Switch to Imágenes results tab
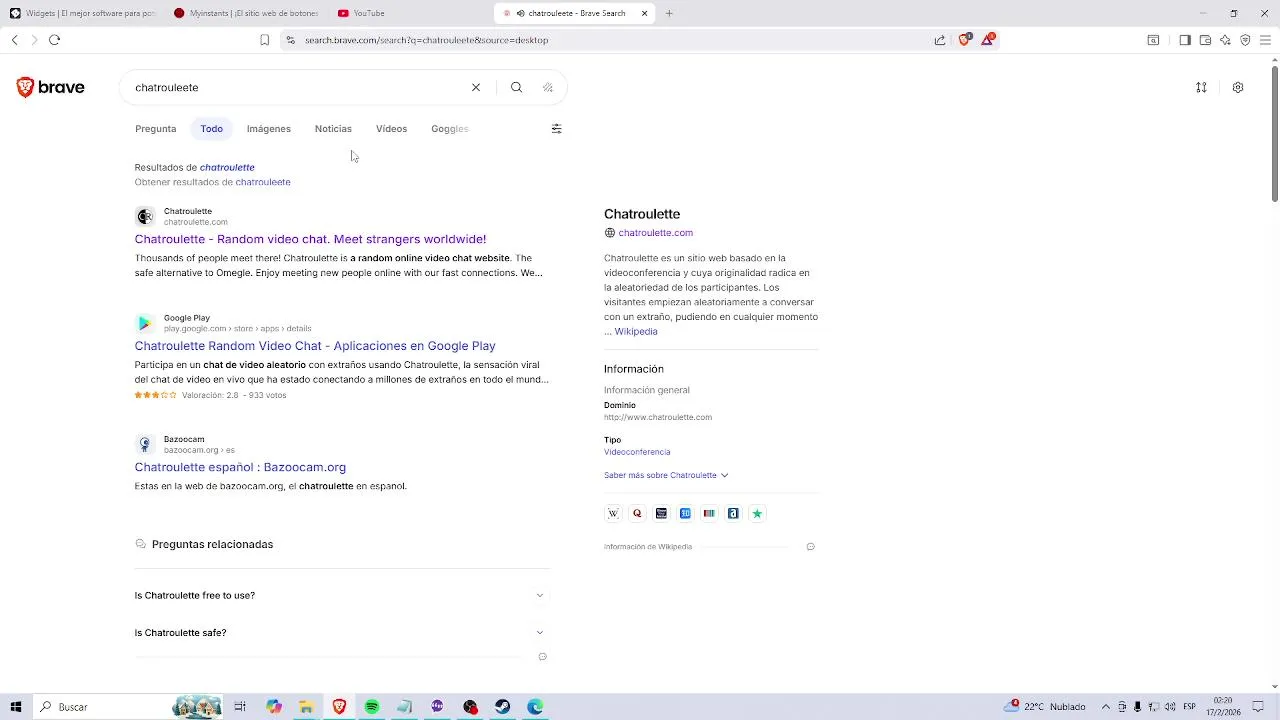 (269, 129)
